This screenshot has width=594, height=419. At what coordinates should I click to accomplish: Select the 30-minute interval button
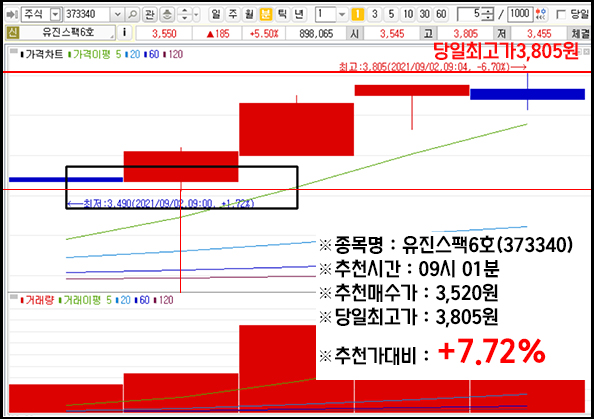[x=425, y=14]
